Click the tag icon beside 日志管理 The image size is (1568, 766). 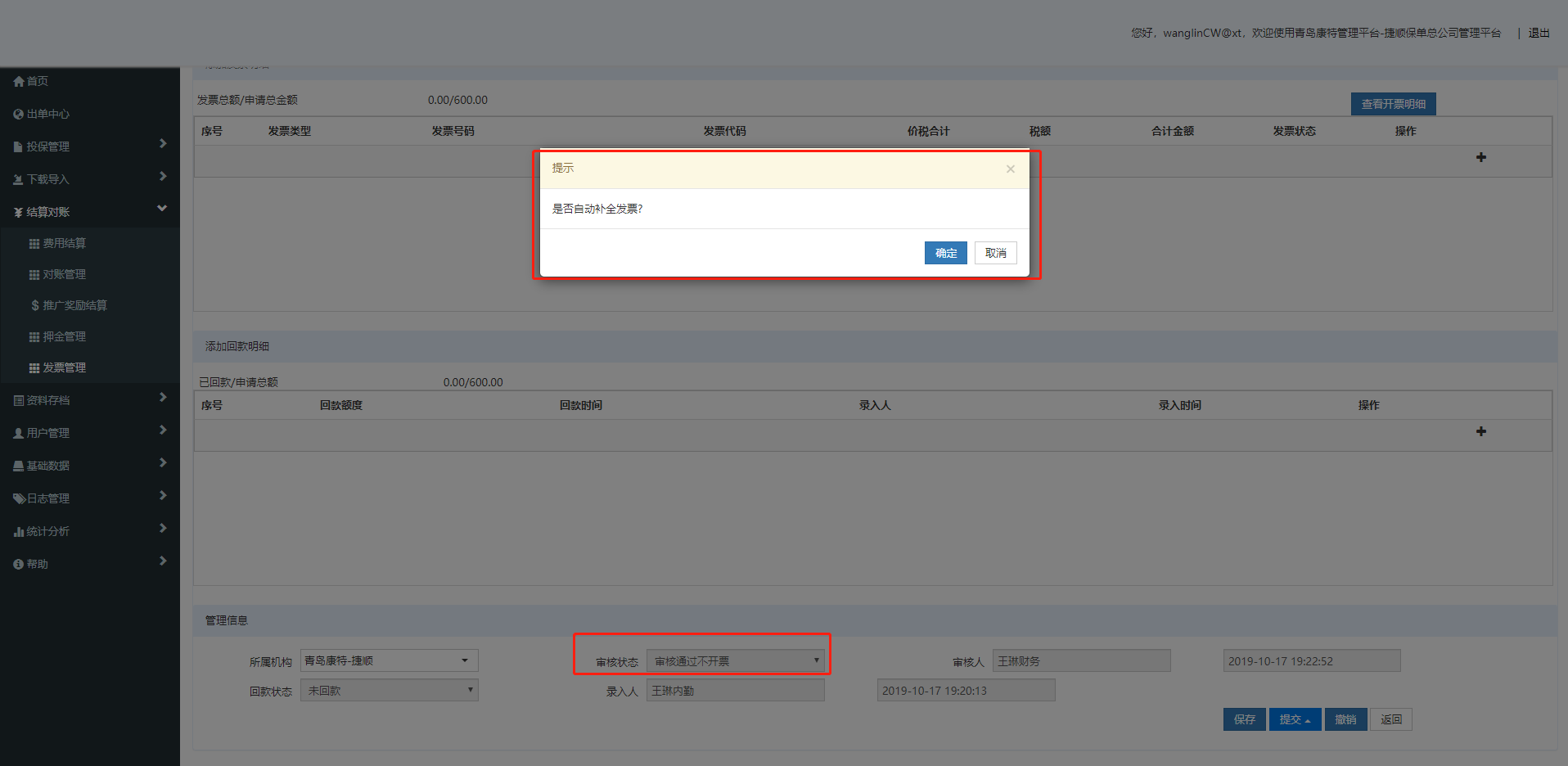click(19, 498)
